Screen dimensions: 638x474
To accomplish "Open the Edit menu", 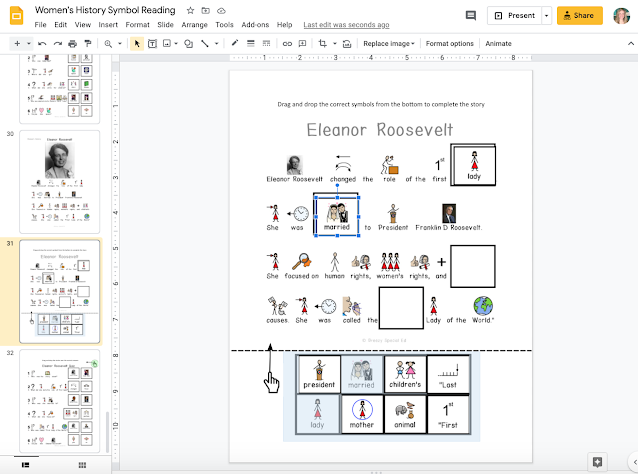I will [x=60, y=25].
